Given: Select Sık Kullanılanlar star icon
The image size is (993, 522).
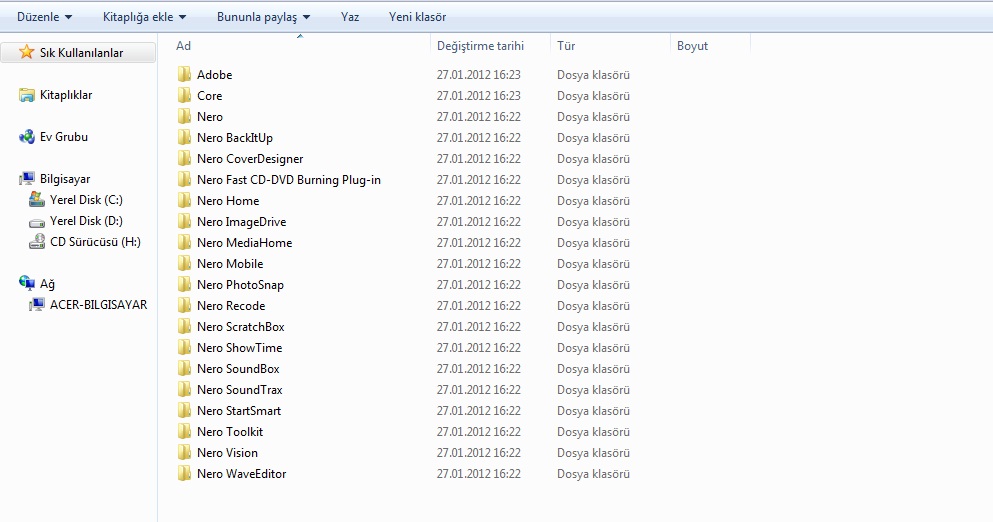Looking at the screenshot, I should pos(26,52).
